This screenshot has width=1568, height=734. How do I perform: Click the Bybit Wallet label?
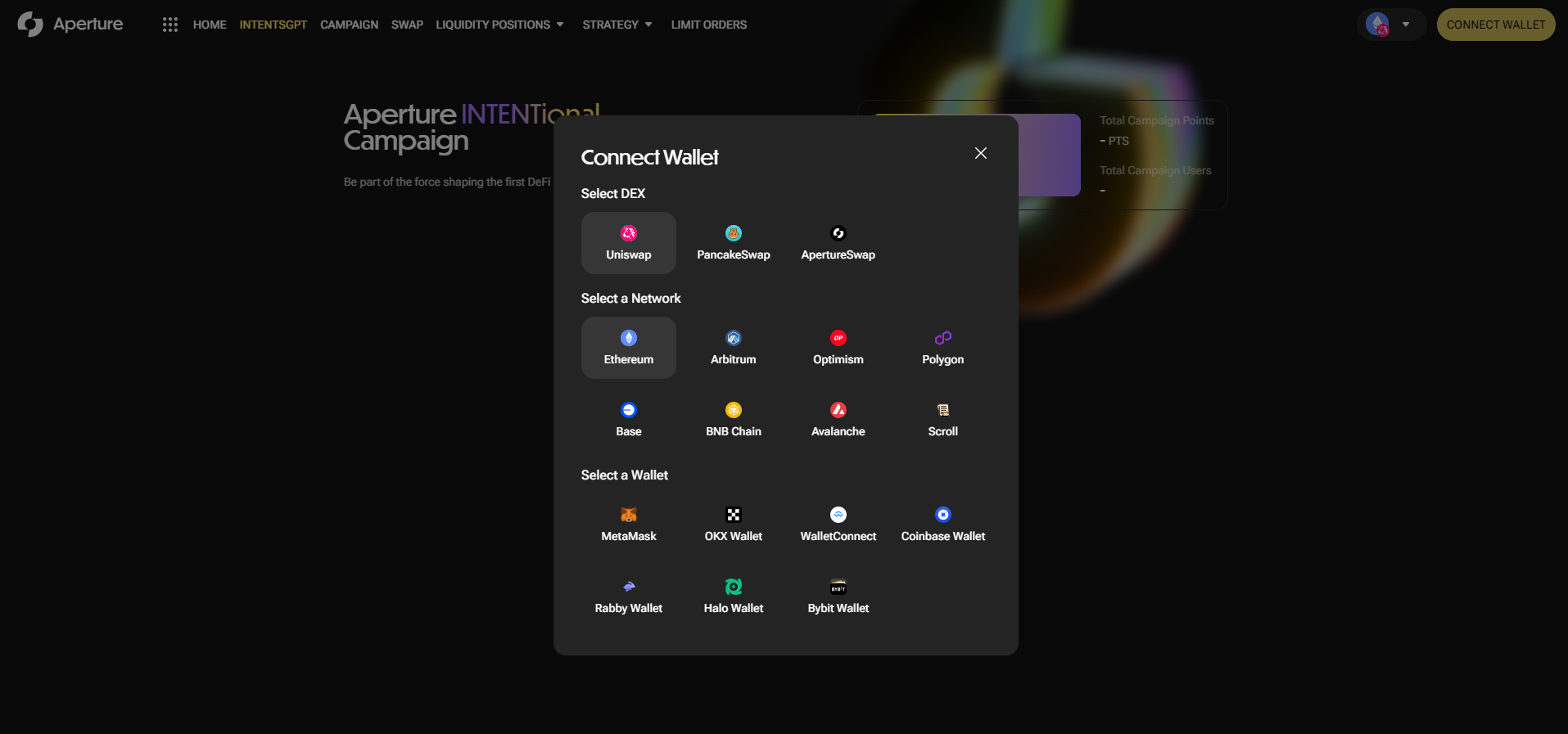pyautogui.click(x=838, y=608)
